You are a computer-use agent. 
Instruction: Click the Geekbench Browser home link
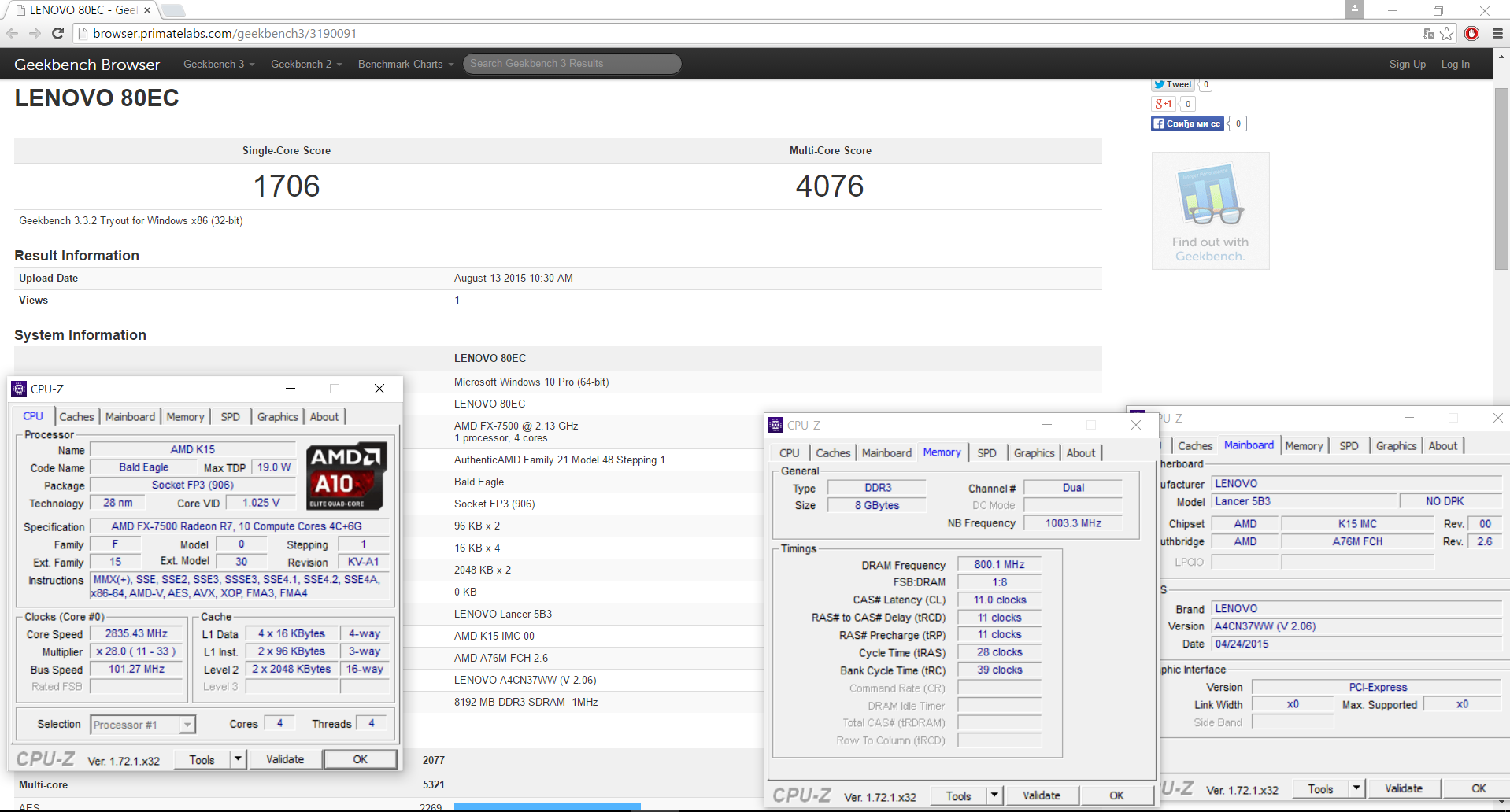(87, 65)
